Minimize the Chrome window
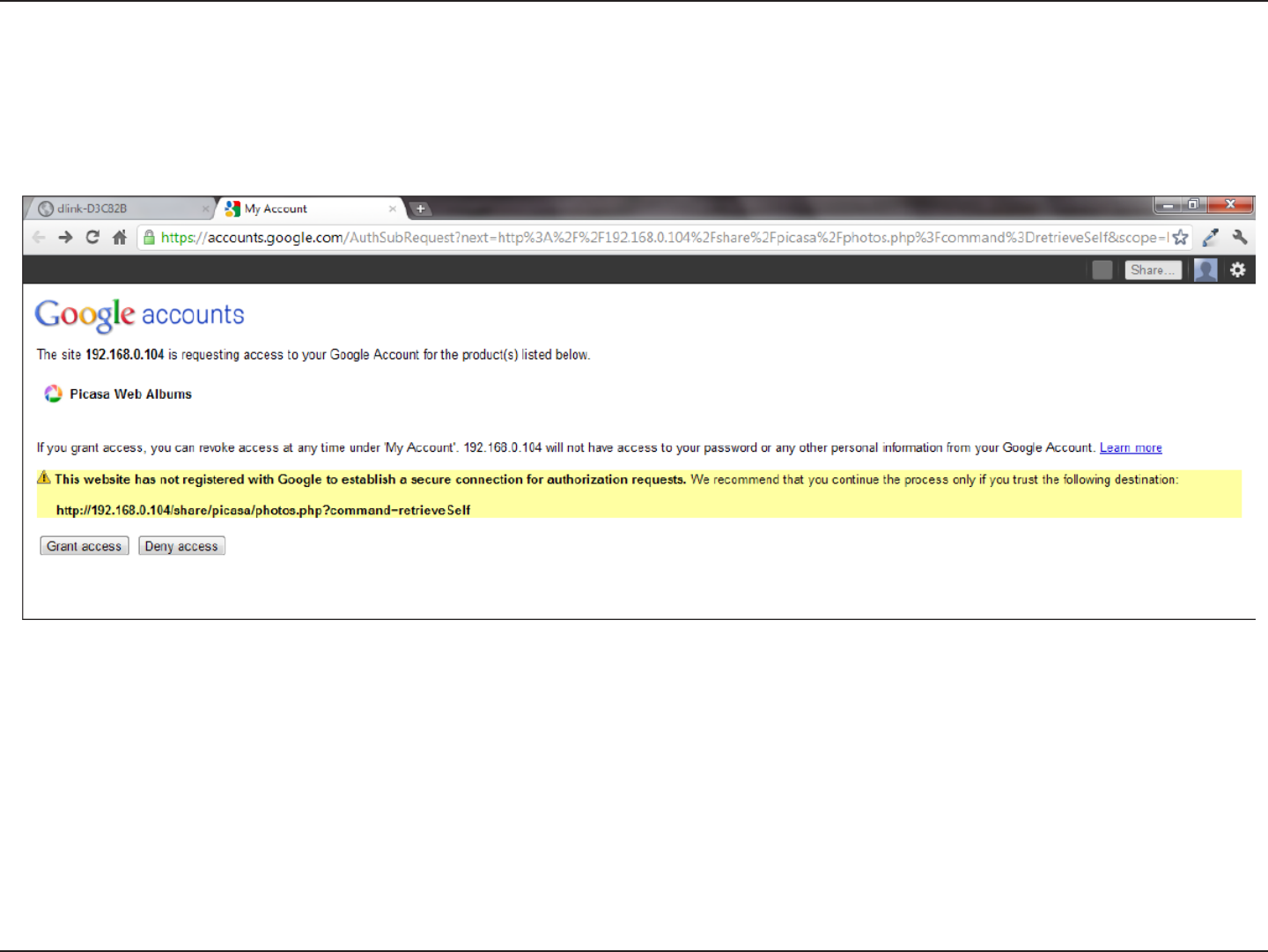1268x952 pixels. [1168, 205]
